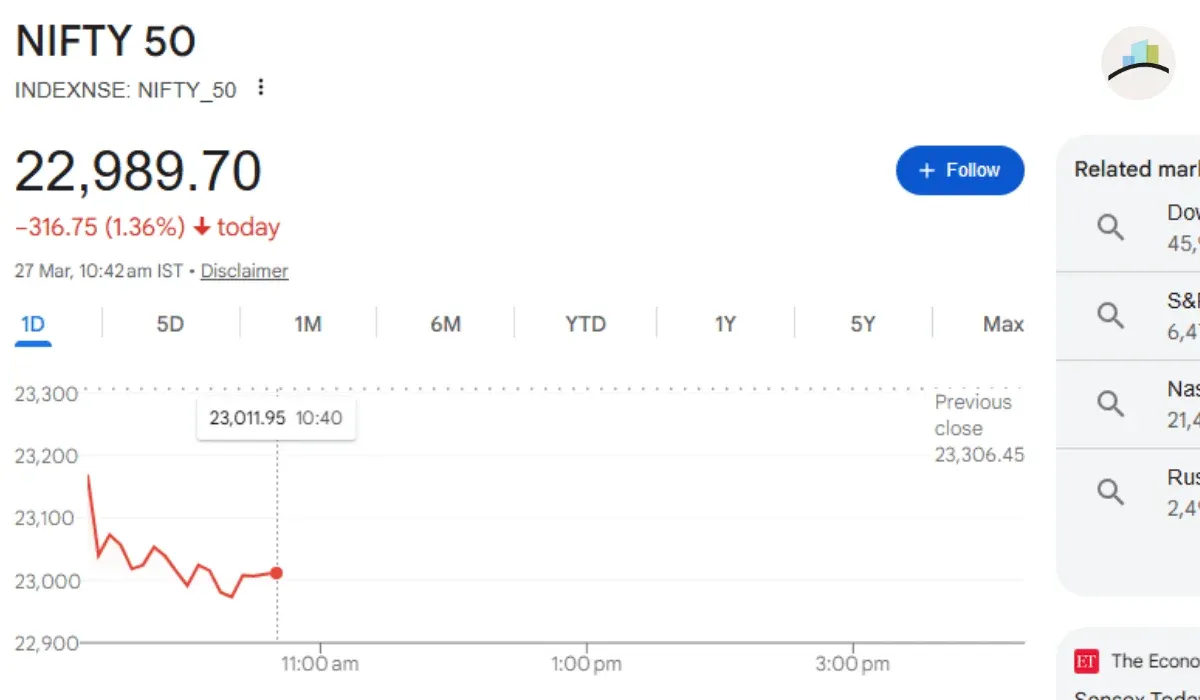Click the round building logo avatar

pos(1138,63)
